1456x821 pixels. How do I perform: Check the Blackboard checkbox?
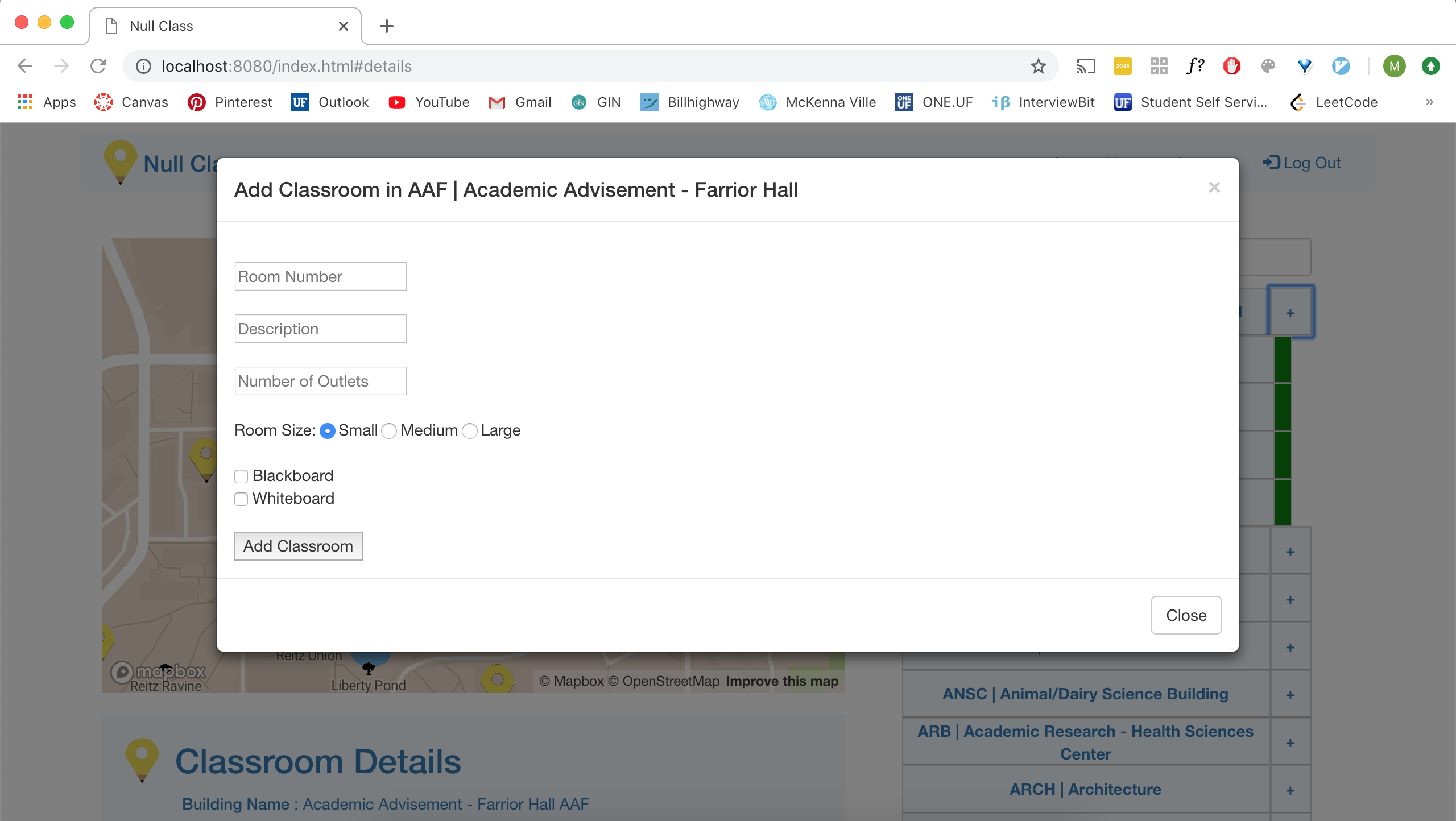(241, 476)
